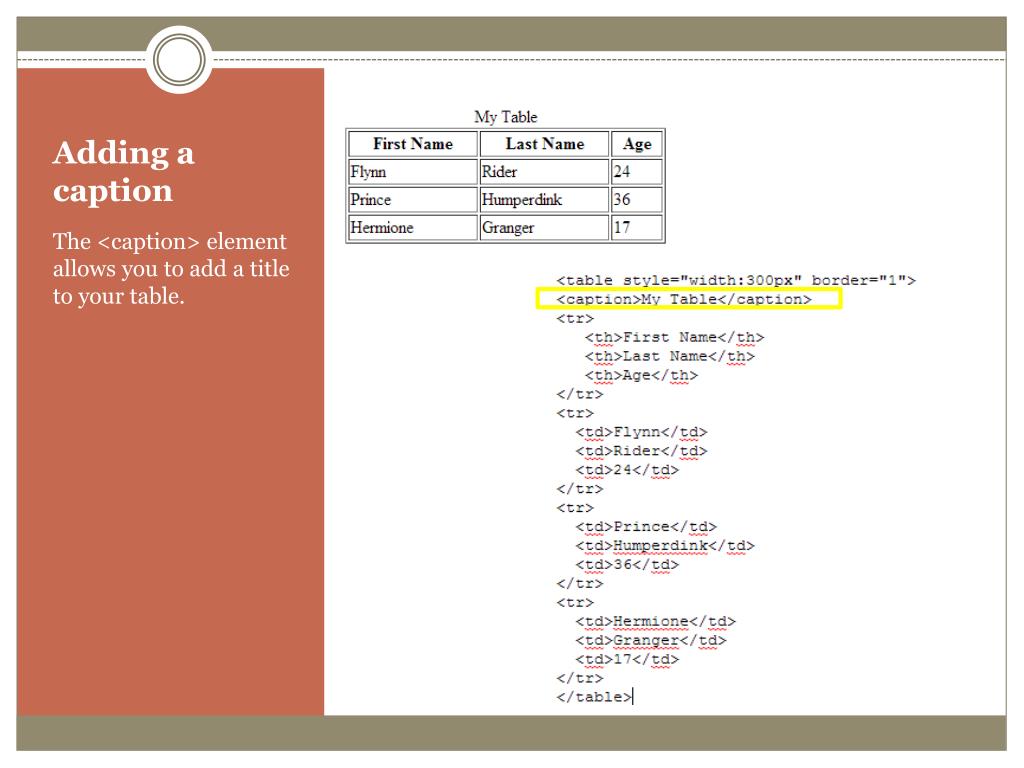Viewport: 1024px width, 768px height.
Task: Click the 'My Table' caption above the table
Action: [505, 117]
